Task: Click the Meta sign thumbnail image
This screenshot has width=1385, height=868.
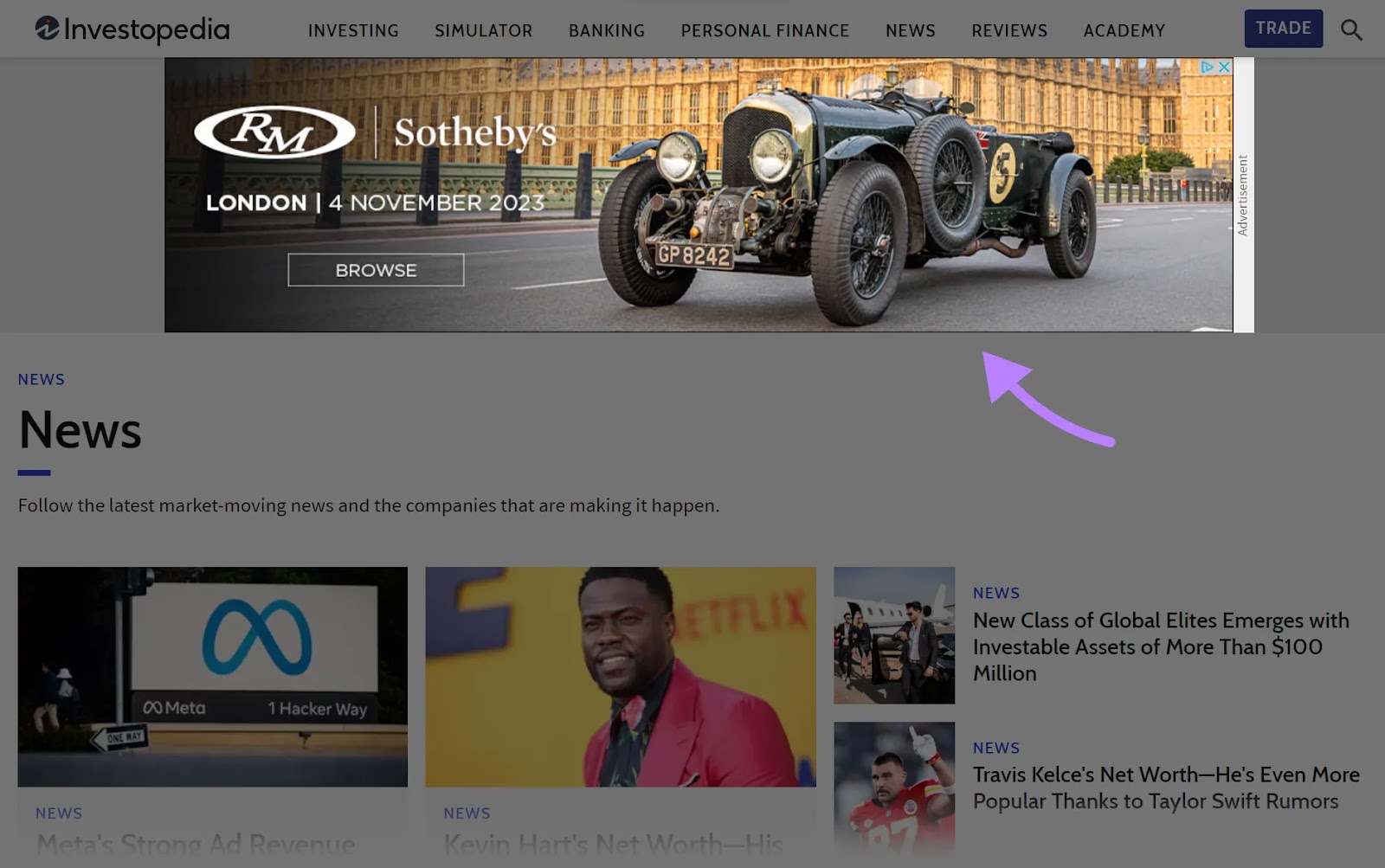Action: coord(212,678)
